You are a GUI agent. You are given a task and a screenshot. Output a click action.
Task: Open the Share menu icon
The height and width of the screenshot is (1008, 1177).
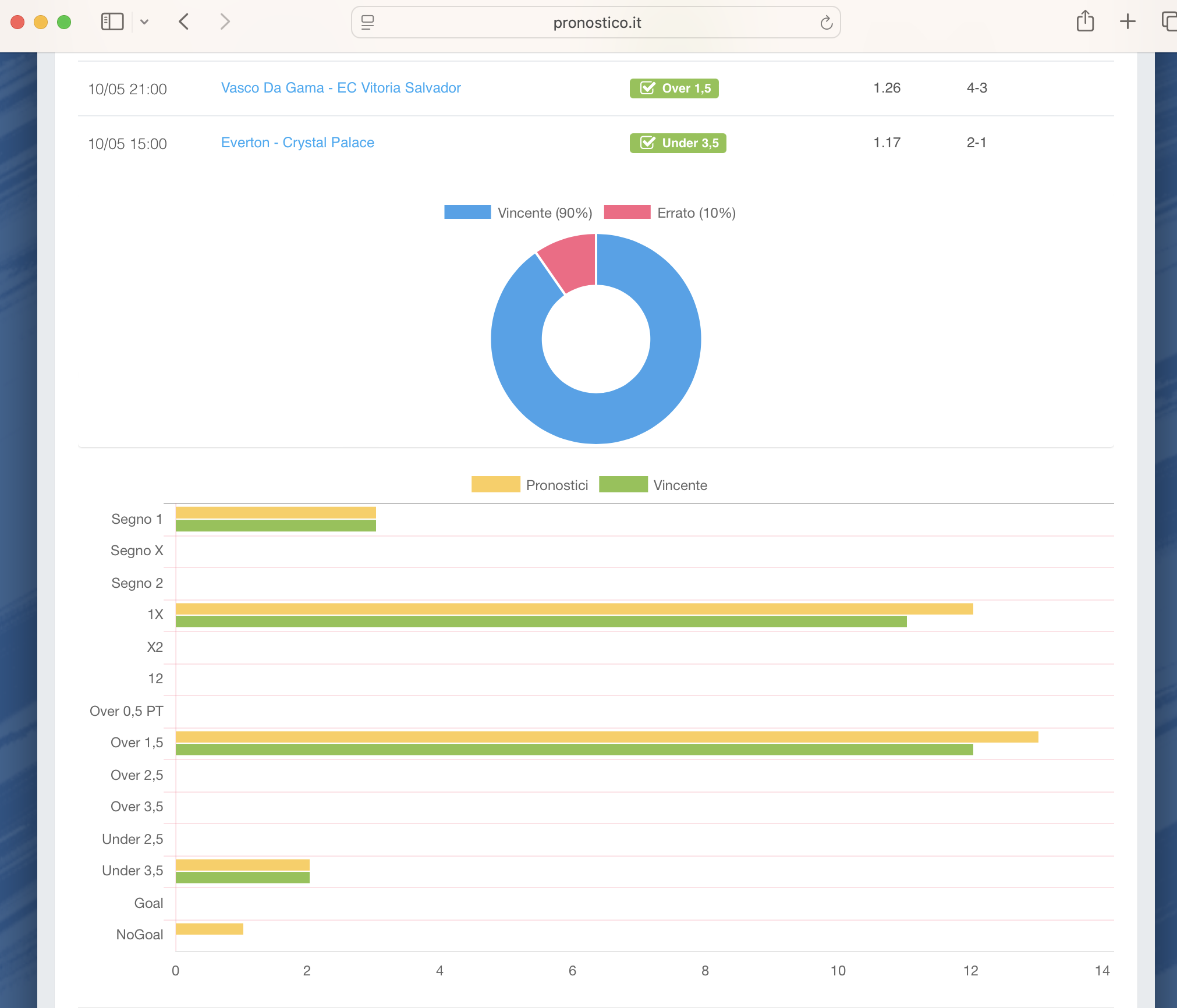[1084, 22]
